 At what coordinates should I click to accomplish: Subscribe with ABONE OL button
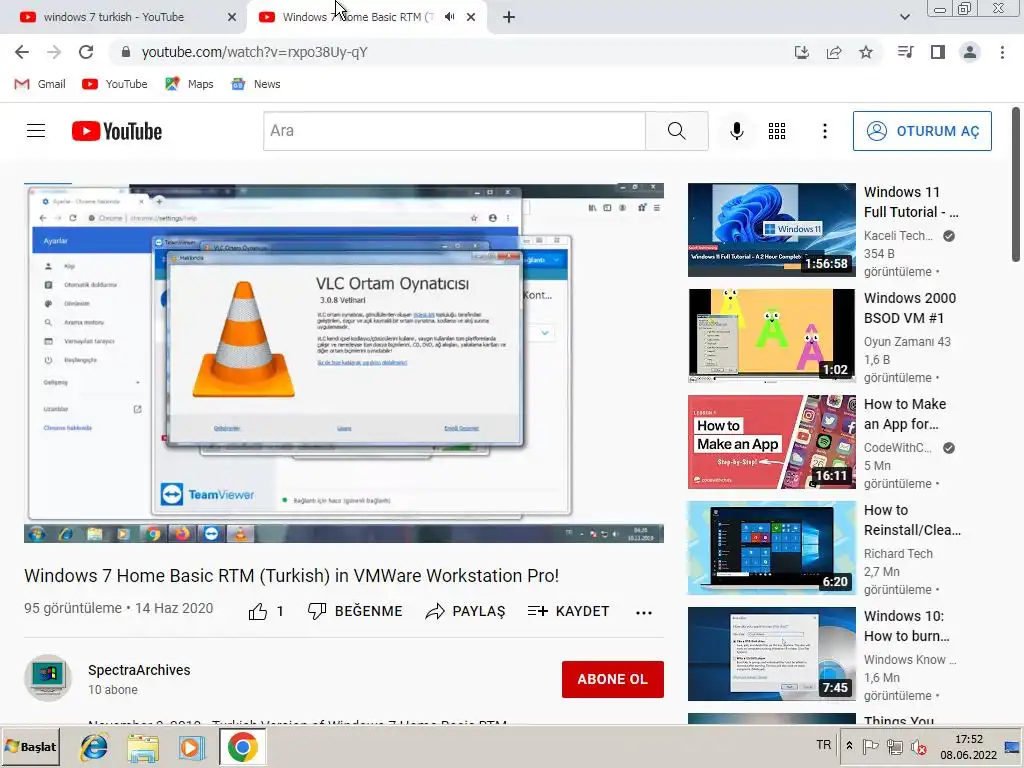pyautogui.click(x=613, y=679)
